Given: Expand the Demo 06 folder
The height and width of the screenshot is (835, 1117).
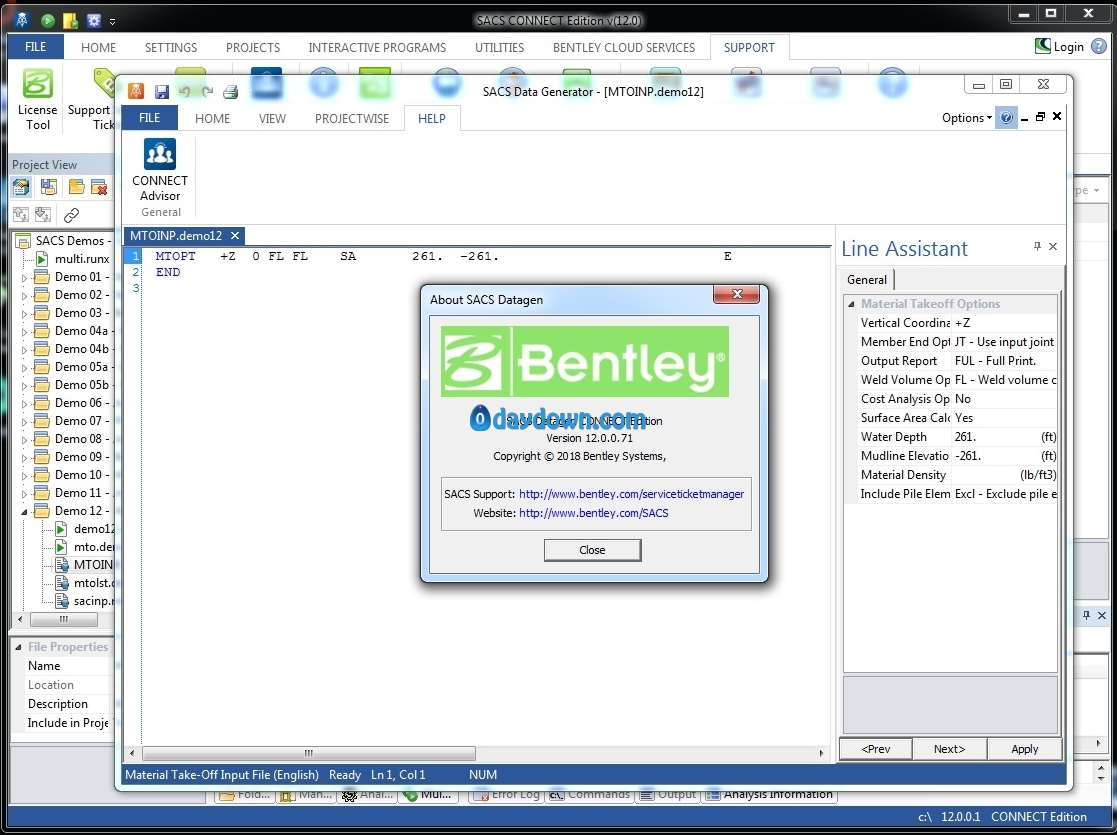Looking at the screenshot, I should 24,404.
